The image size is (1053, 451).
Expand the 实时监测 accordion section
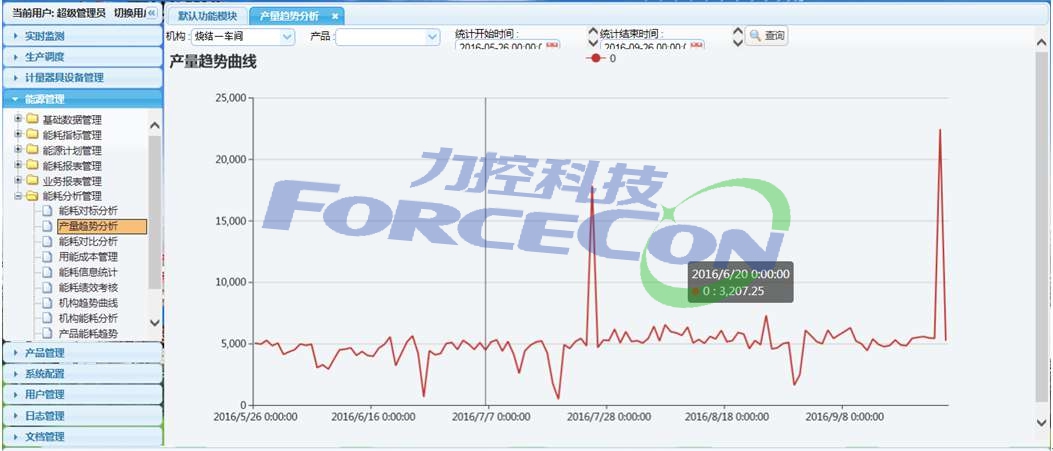(x=83, y=36)
